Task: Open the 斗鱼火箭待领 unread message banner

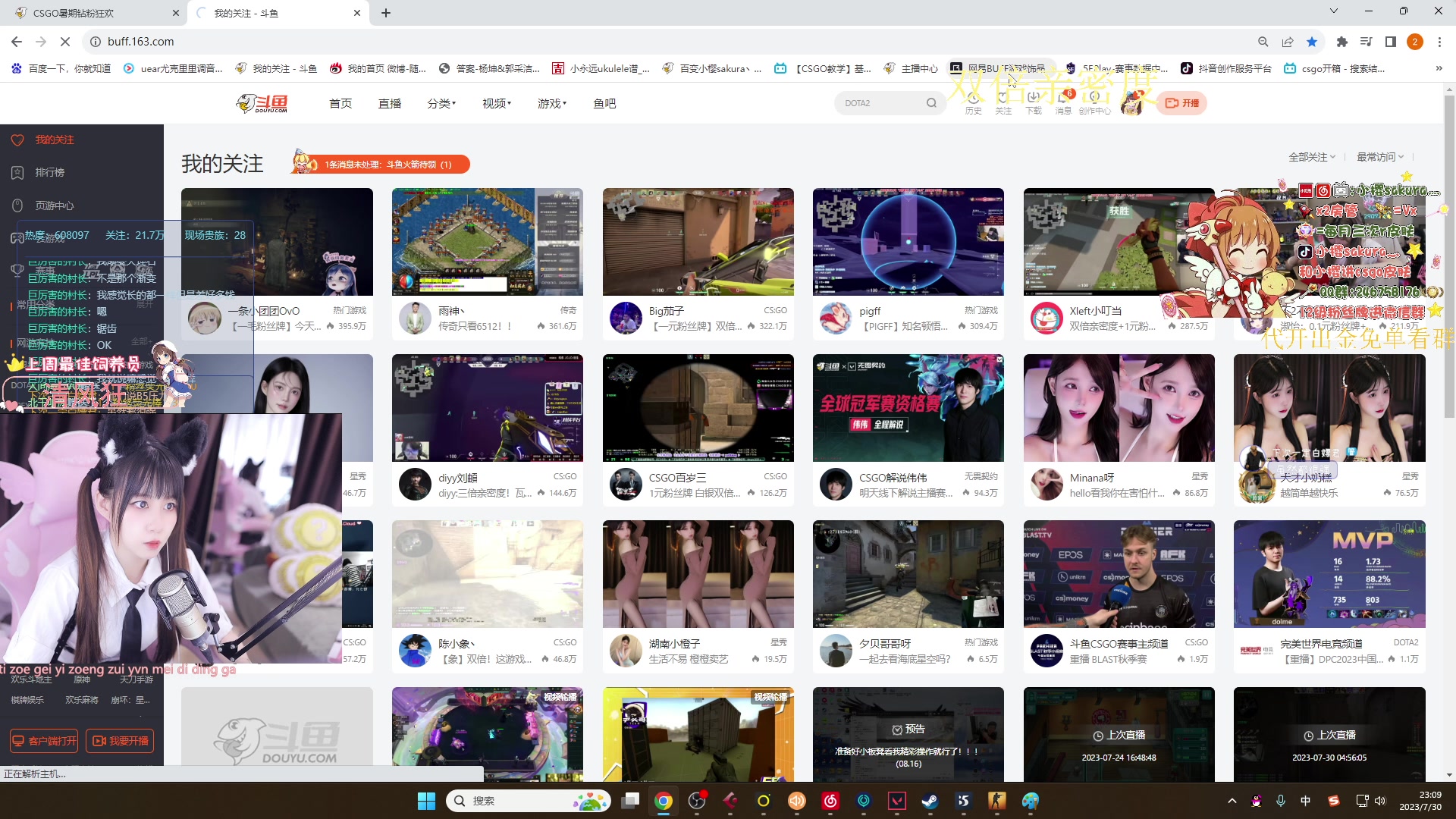Action: pos(382,164)
